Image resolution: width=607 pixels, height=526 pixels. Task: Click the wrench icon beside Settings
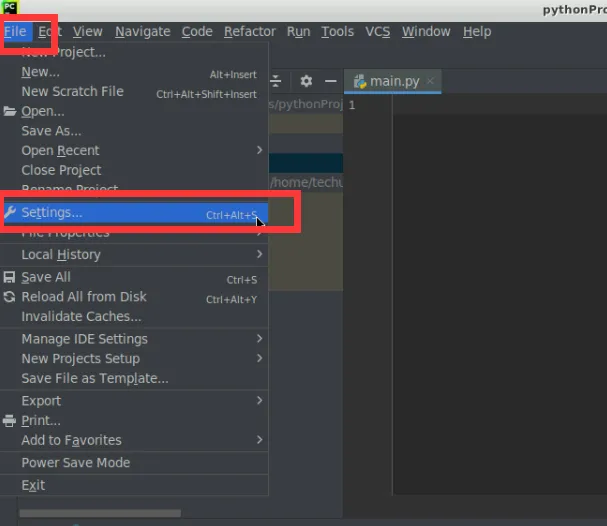(x=10, y=212)
